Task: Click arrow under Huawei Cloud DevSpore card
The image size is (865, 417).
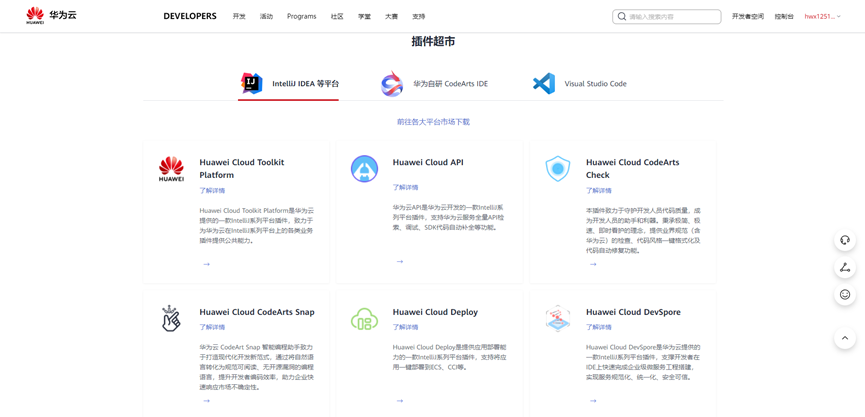Action: [593, 401]
